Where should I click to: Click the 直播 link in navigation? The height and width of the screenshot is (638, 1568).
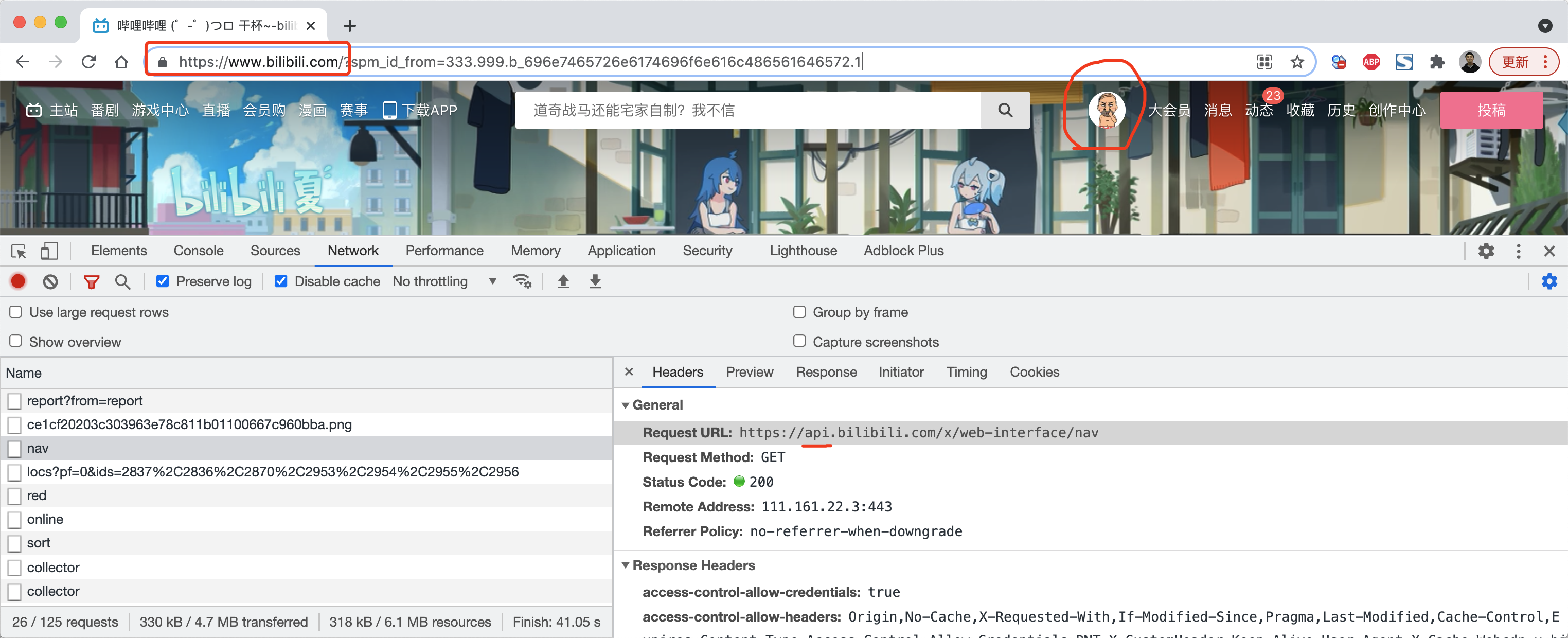(216, 110)
